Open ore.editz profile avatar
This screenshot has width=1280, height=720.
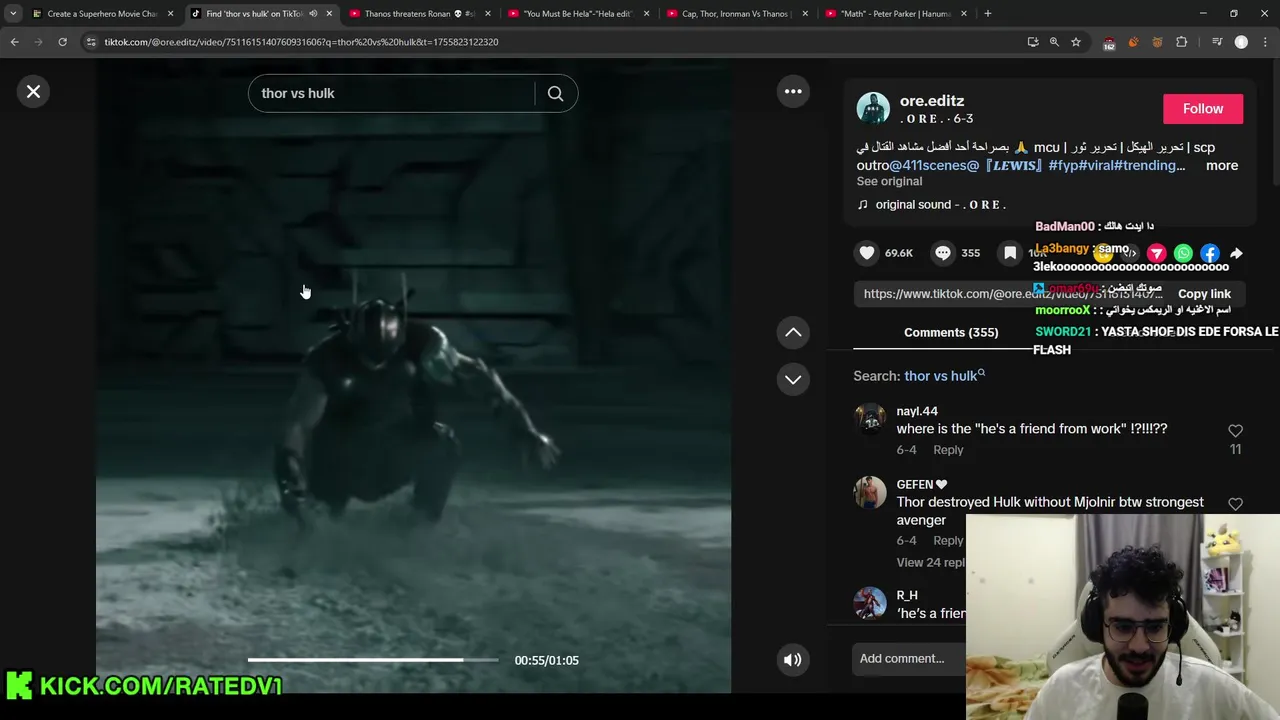(x=873, y=109)
